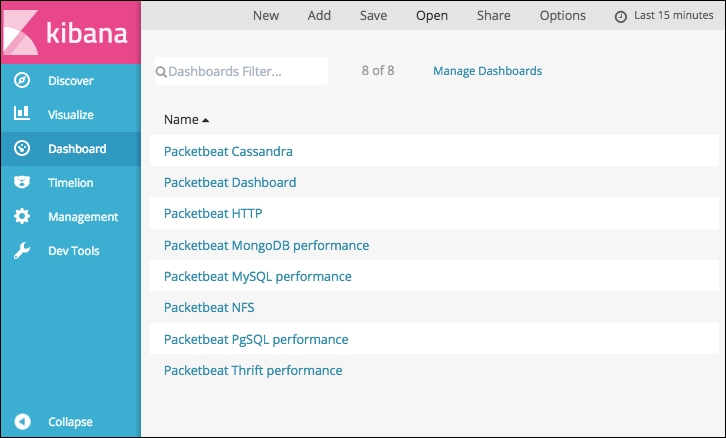Screen dimensions: 726x438
Task: Click Open in top toolbar
Action: coord(432,16)
